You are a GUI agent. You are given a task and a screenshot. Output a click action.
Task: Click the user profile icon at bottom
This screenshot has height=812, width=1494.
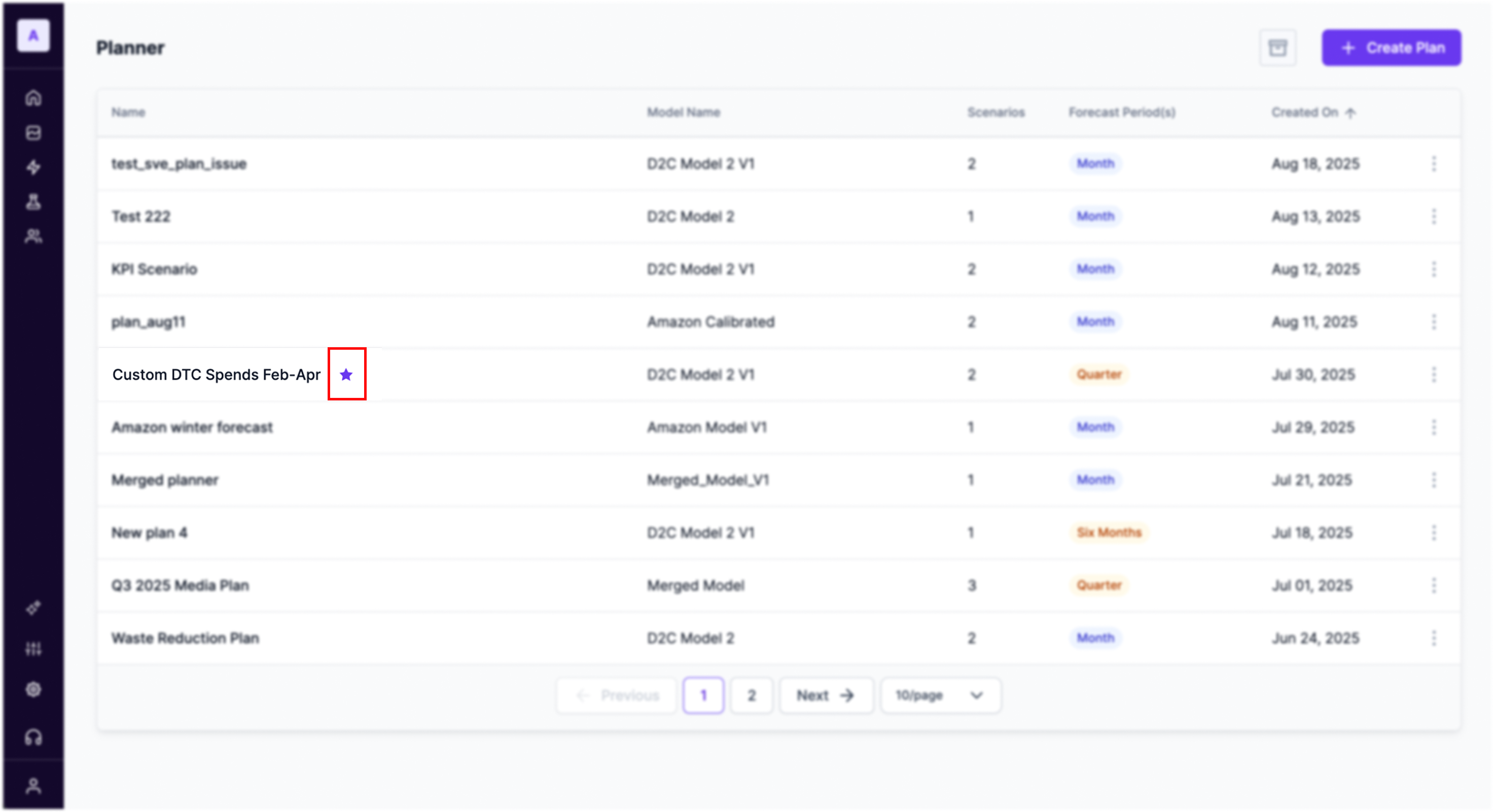tap(33, 785)
